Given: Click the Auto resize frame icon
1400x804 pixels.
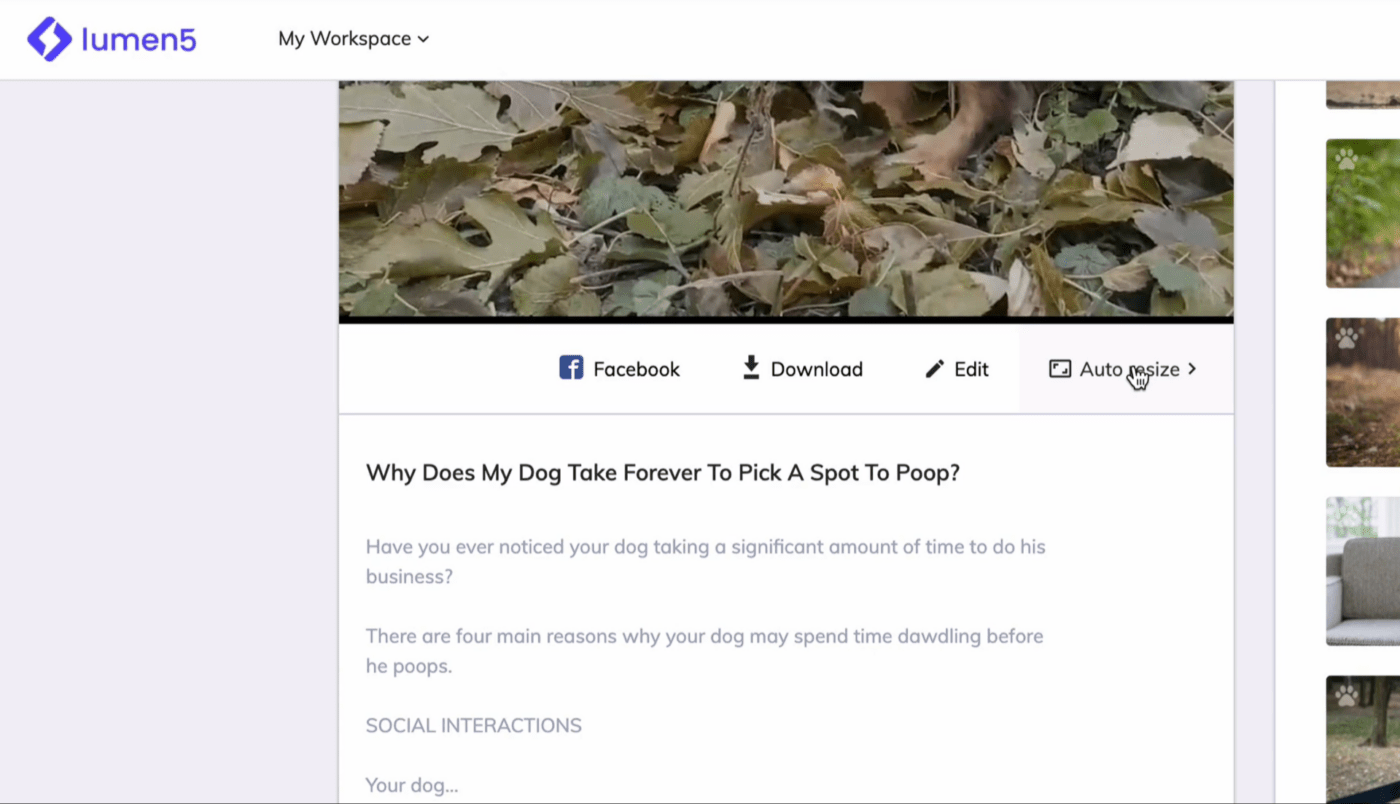Looking at the screenshot, I should pos(1059,369).
